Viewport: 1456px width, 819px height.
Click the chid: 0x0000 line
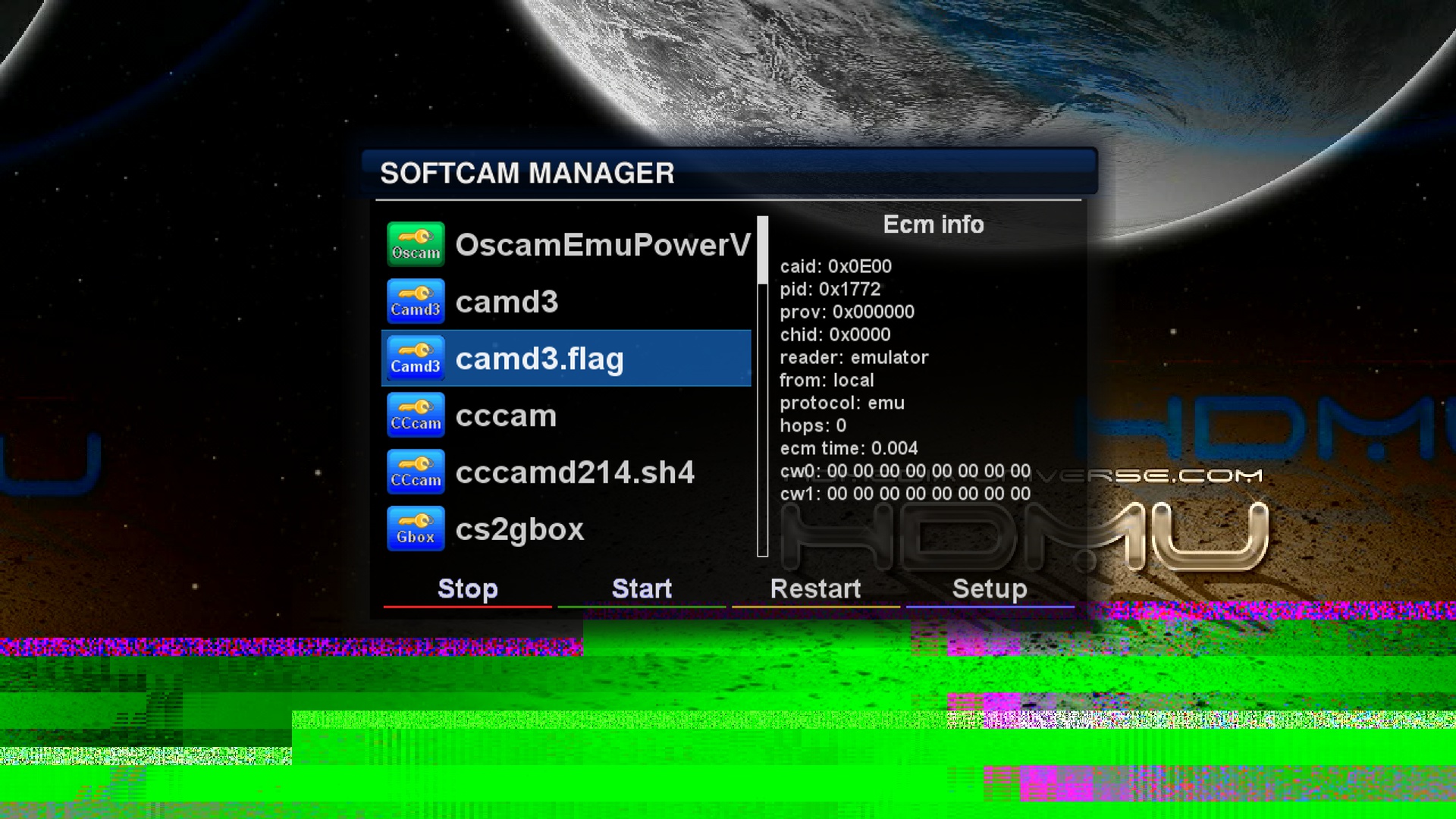pos(835,334)
